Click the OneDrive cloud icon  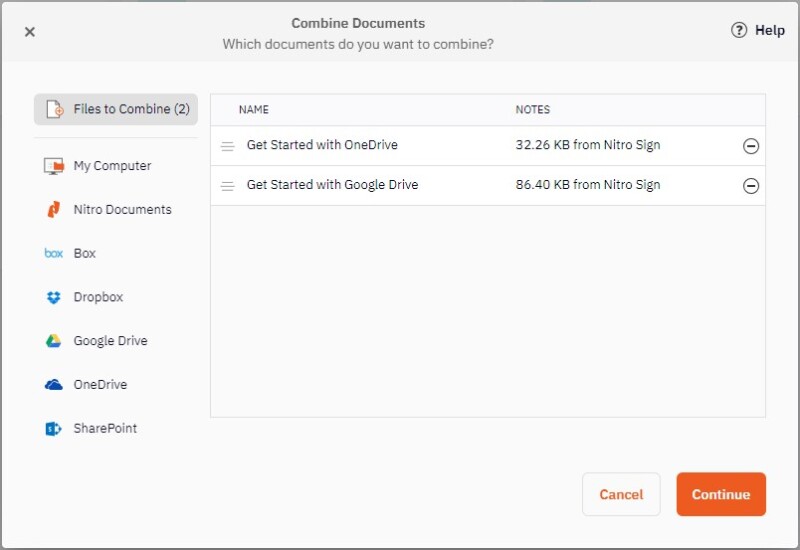(54, 385)
